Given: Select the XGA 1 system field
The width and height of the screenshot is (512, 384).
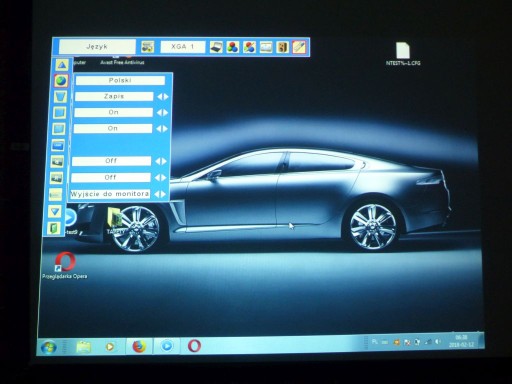Looking at the screenshot, I should coord(183,47).
